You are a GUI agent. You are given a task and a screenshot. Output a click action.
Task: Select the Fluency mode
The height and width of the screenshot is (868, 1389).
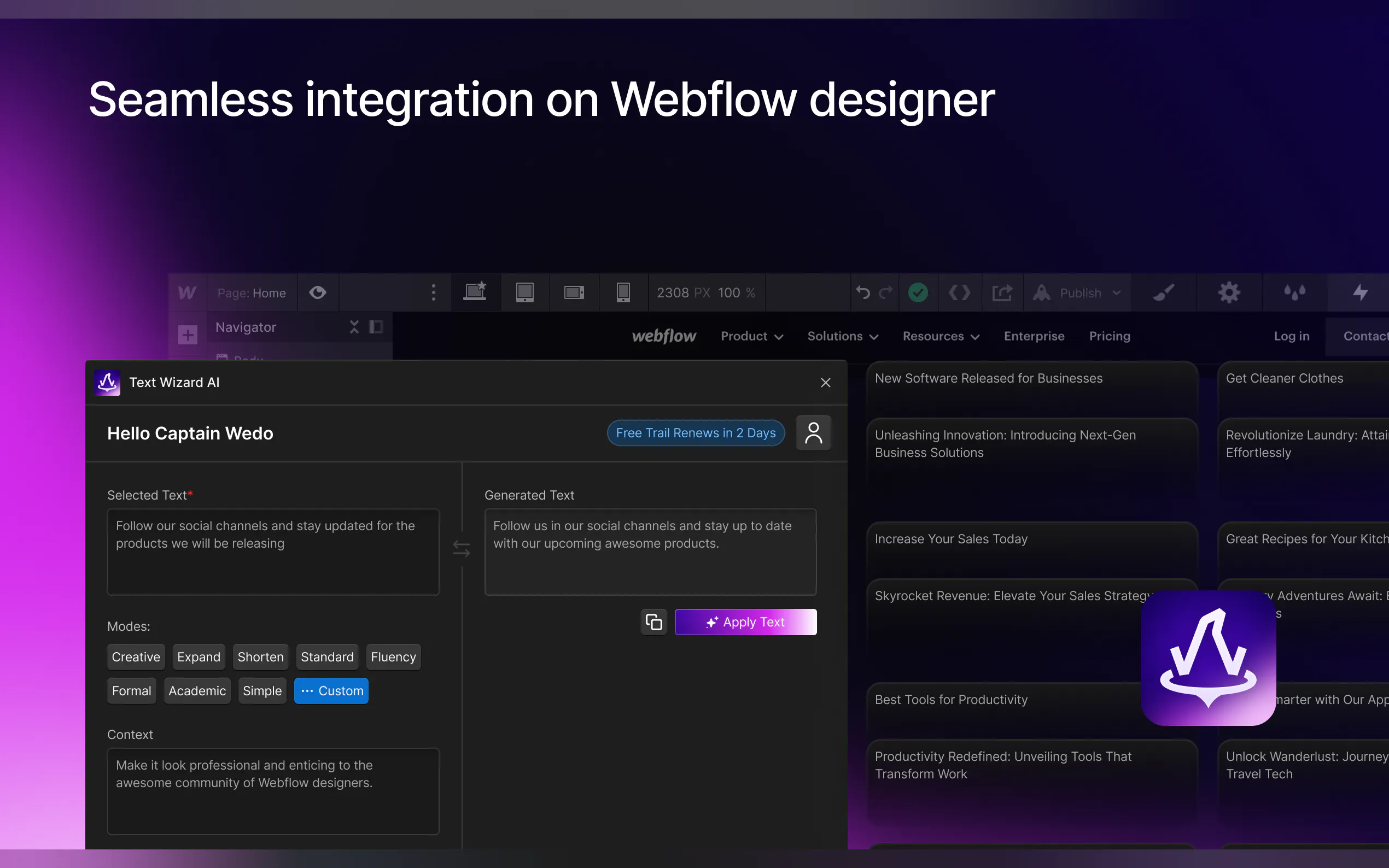(393, 657)
